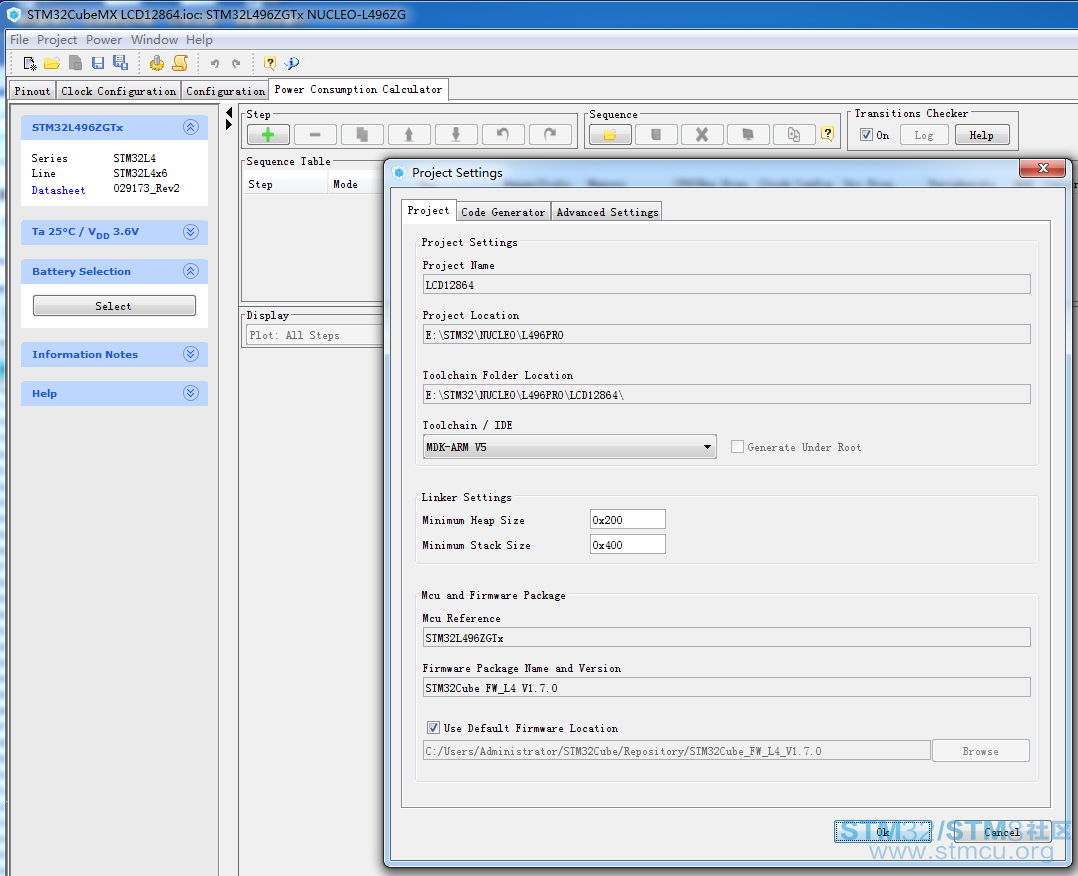Image resolution: width=1078 pixels, height=876 pixels.
Task: Click the Project Name field LCD12864
Action: 726,285
